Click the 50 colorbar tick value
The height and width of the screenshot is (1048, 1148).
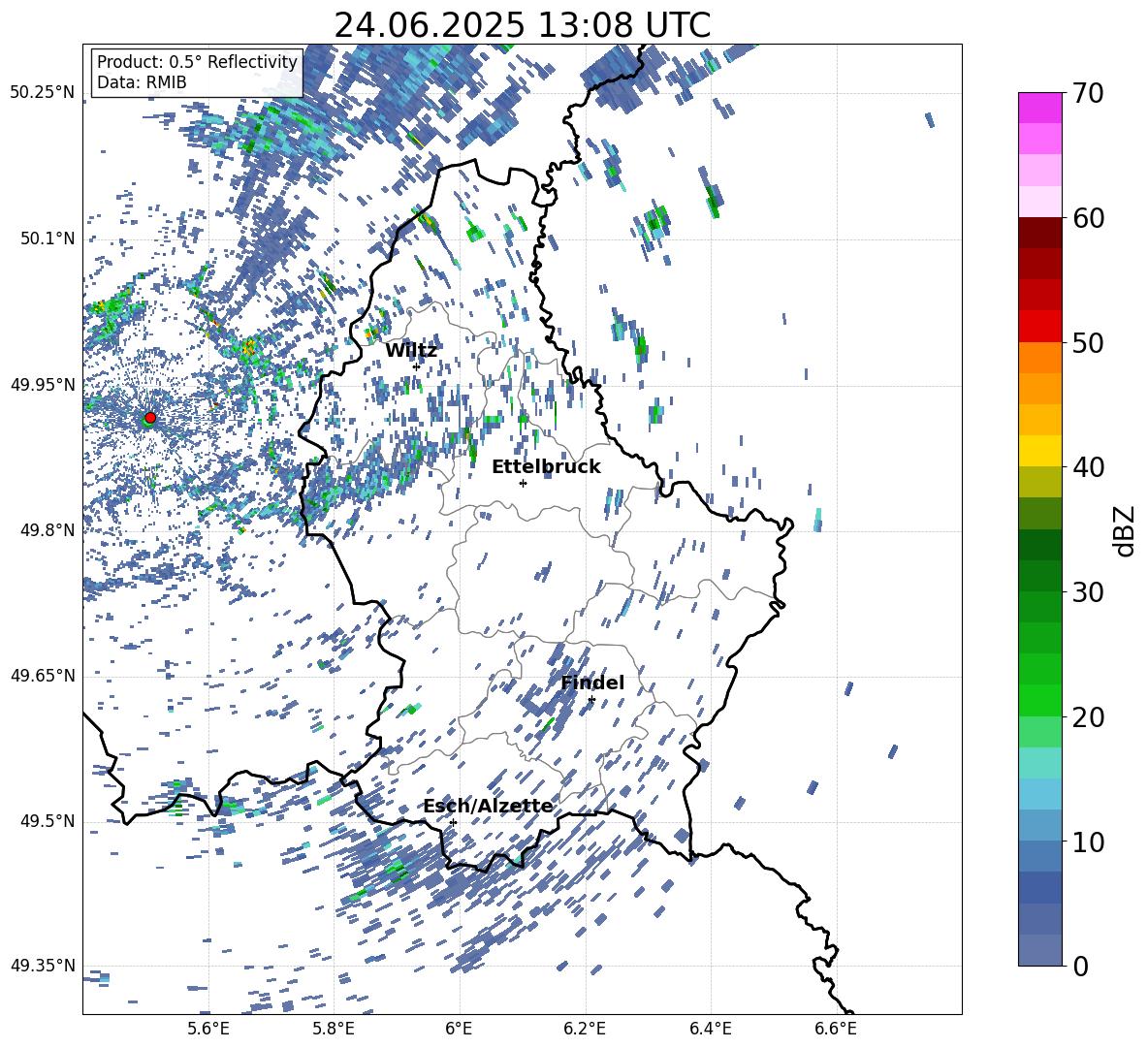1089,343
